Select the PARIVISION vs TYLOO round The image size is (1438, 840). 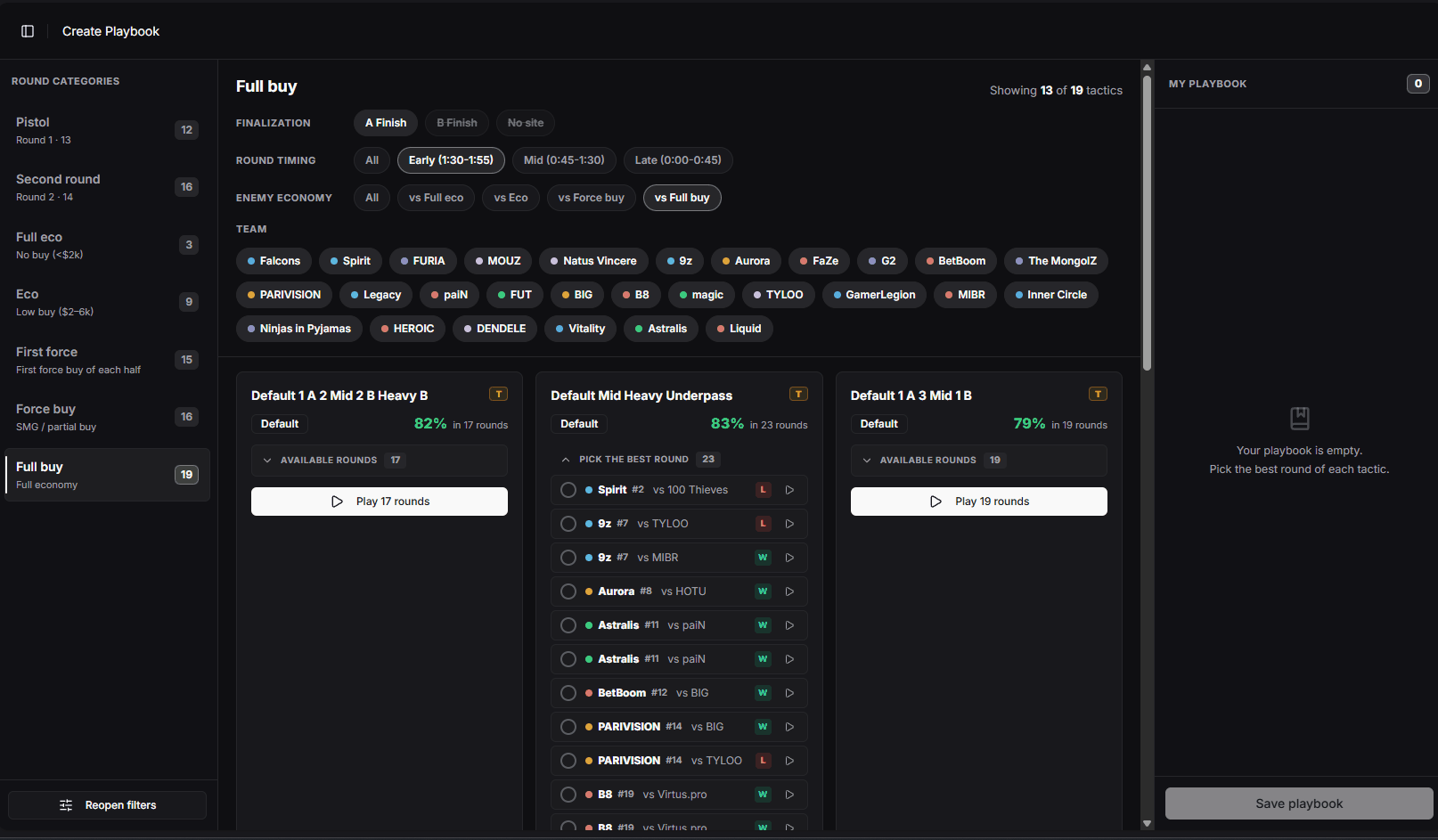point(568,761)
